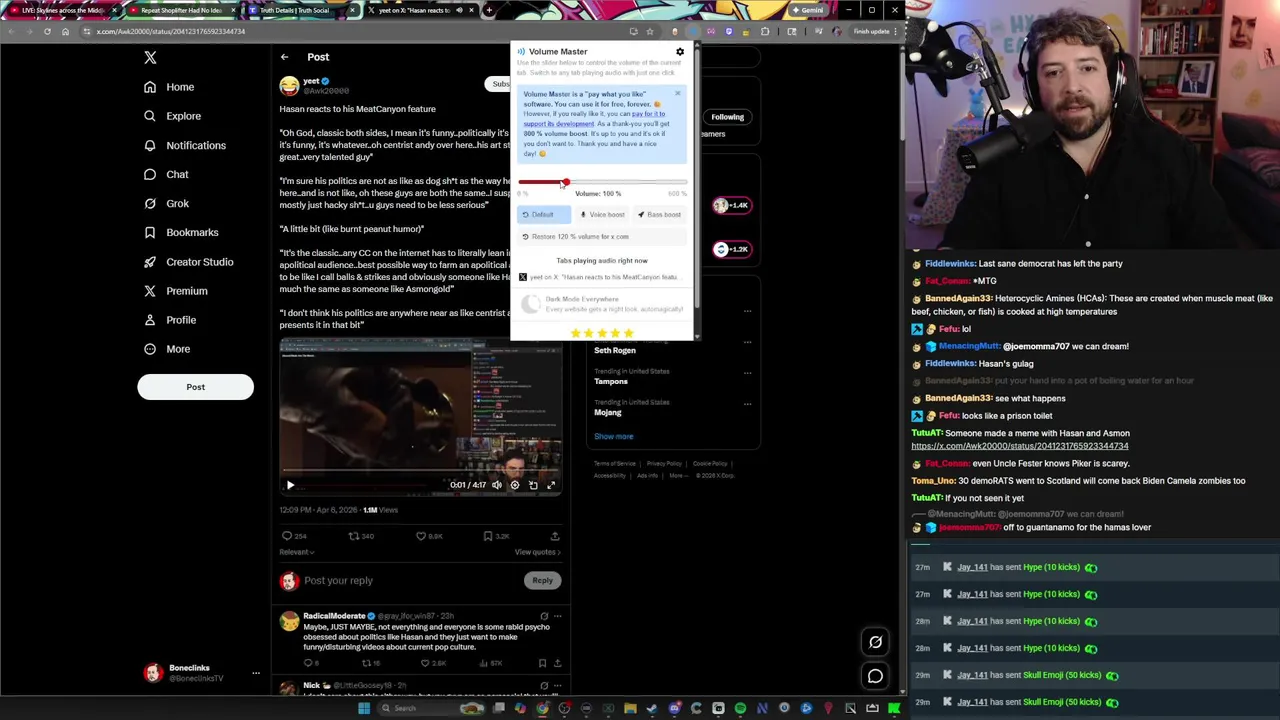
Task: Expand the More menu in sidebar
Action: (x=166, y=349)
